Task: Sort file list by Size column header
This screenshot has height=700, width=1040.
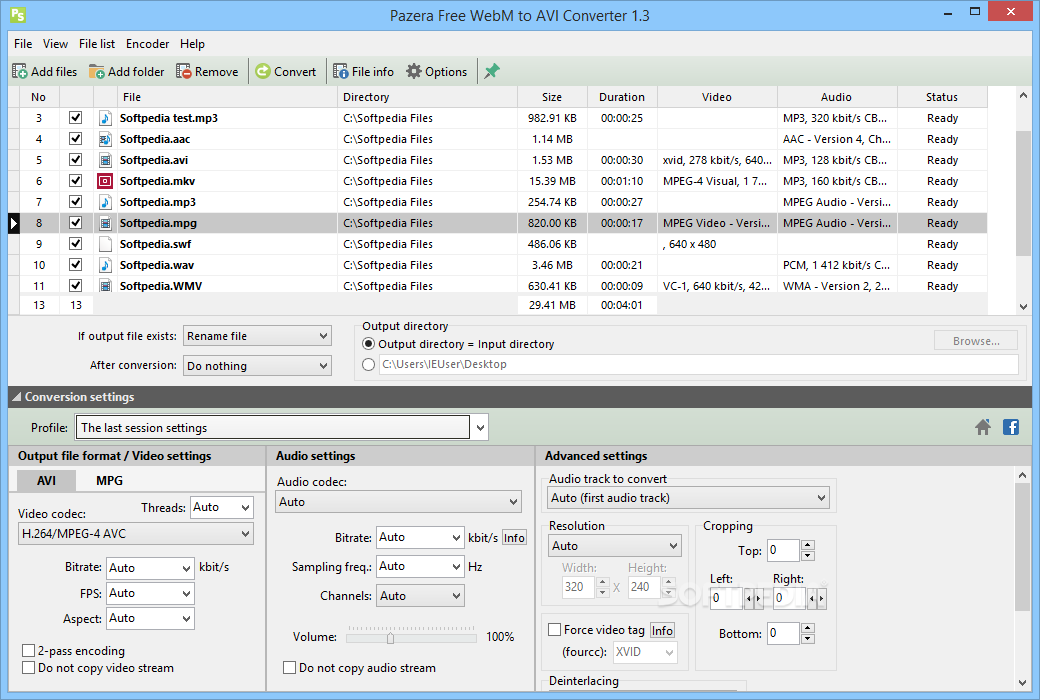Action: pyautogui.click(x=552, y=97)
